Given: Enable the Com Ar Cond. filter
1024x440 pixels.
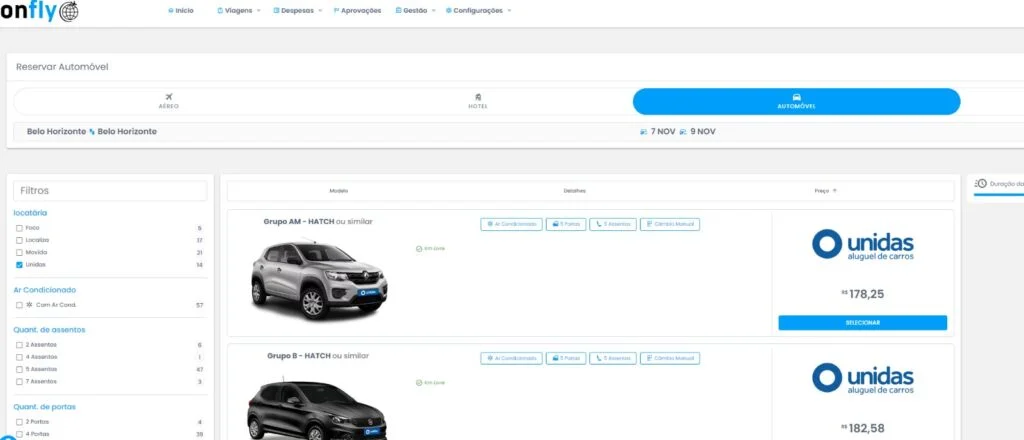Looking at the screenshot, I should 19,305.
